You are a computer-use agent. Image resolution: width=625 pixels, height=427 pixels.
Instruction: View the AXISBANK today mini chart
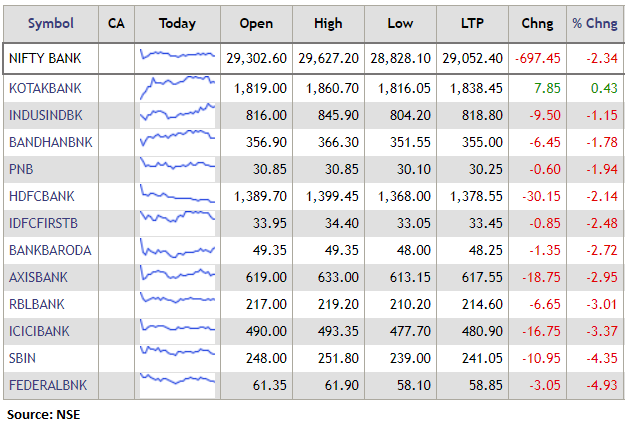(177, 276)
